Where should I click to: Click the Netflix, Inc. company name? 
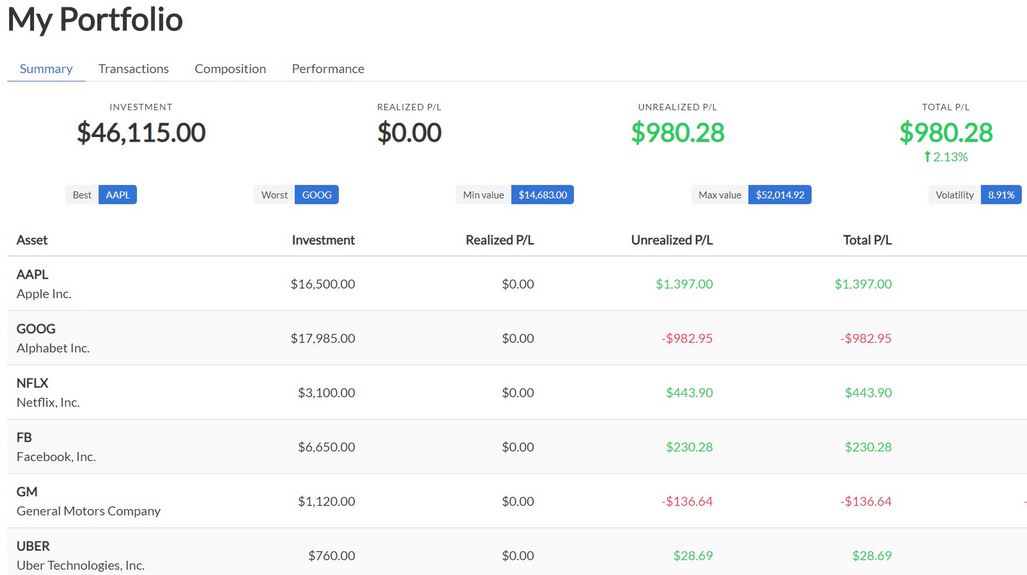click(x=48, y=403)
